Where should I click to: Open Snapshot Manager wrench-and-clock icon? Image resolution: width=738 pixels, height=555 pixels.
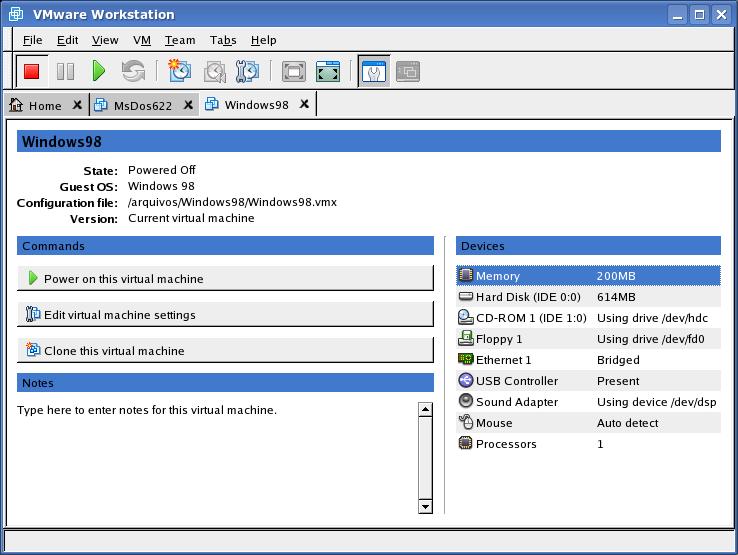[x=247, y=72]
